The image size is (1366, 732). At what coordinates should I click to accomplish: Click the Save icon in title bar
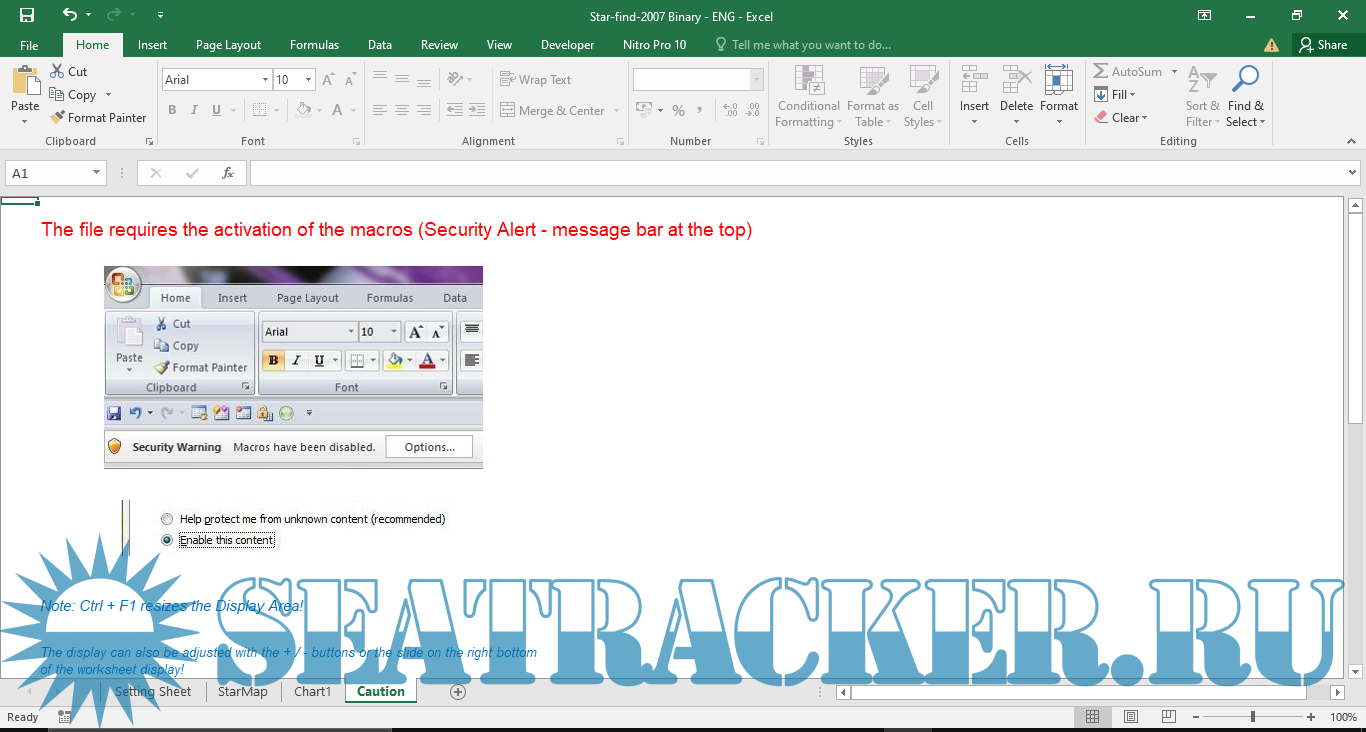27,15
